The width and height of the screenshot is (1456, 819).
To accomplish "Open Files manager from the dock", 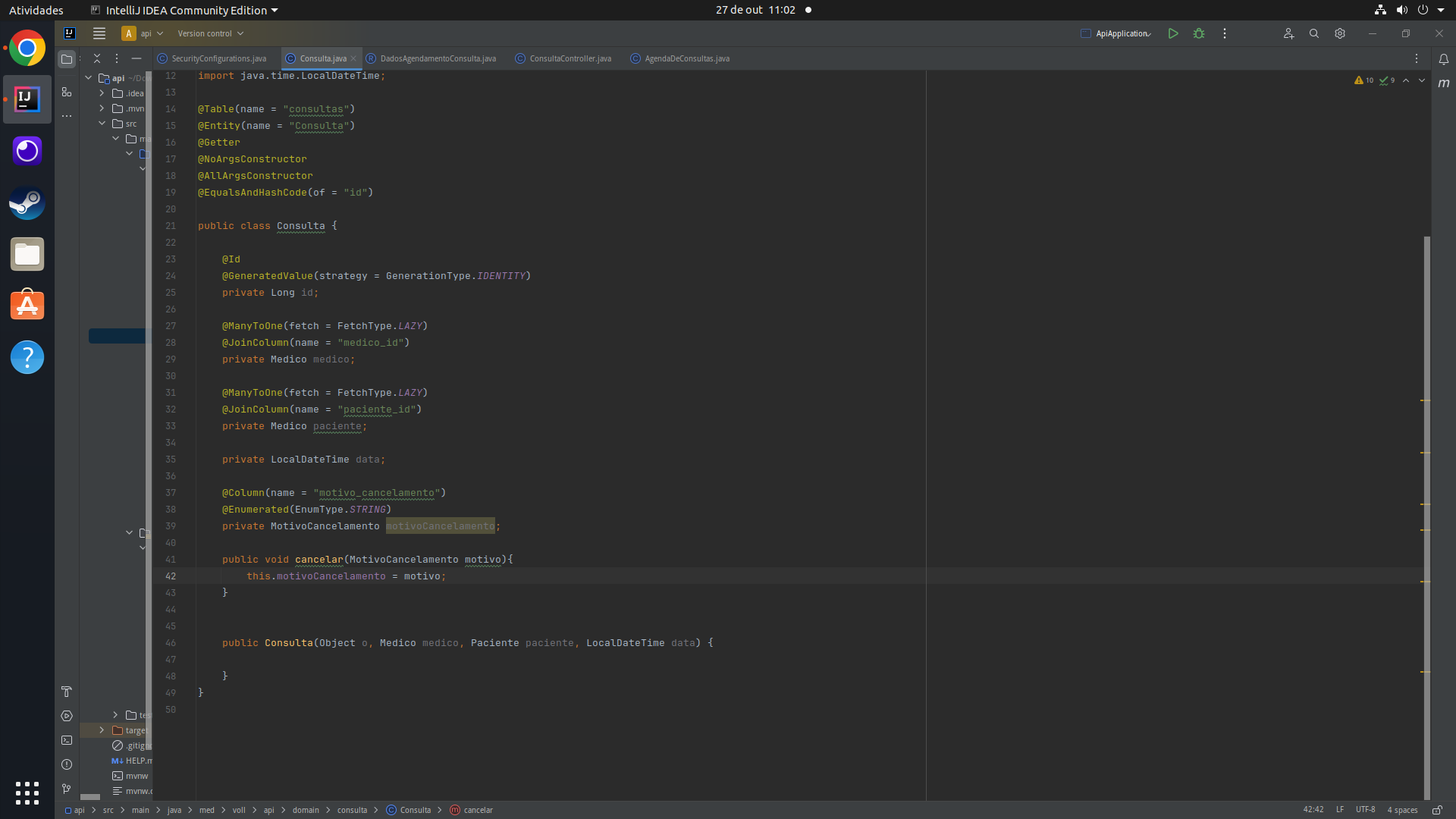I will pos(27,255).
